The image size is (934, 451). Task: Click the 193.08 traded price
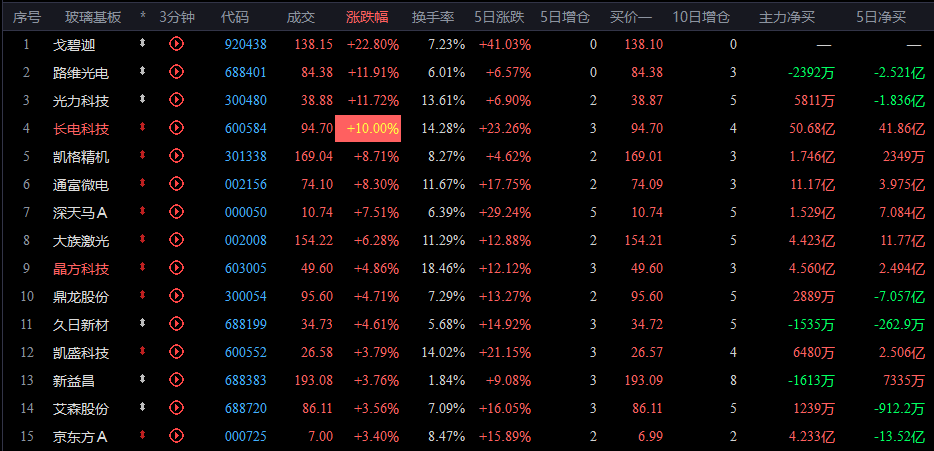click(313, 381)
